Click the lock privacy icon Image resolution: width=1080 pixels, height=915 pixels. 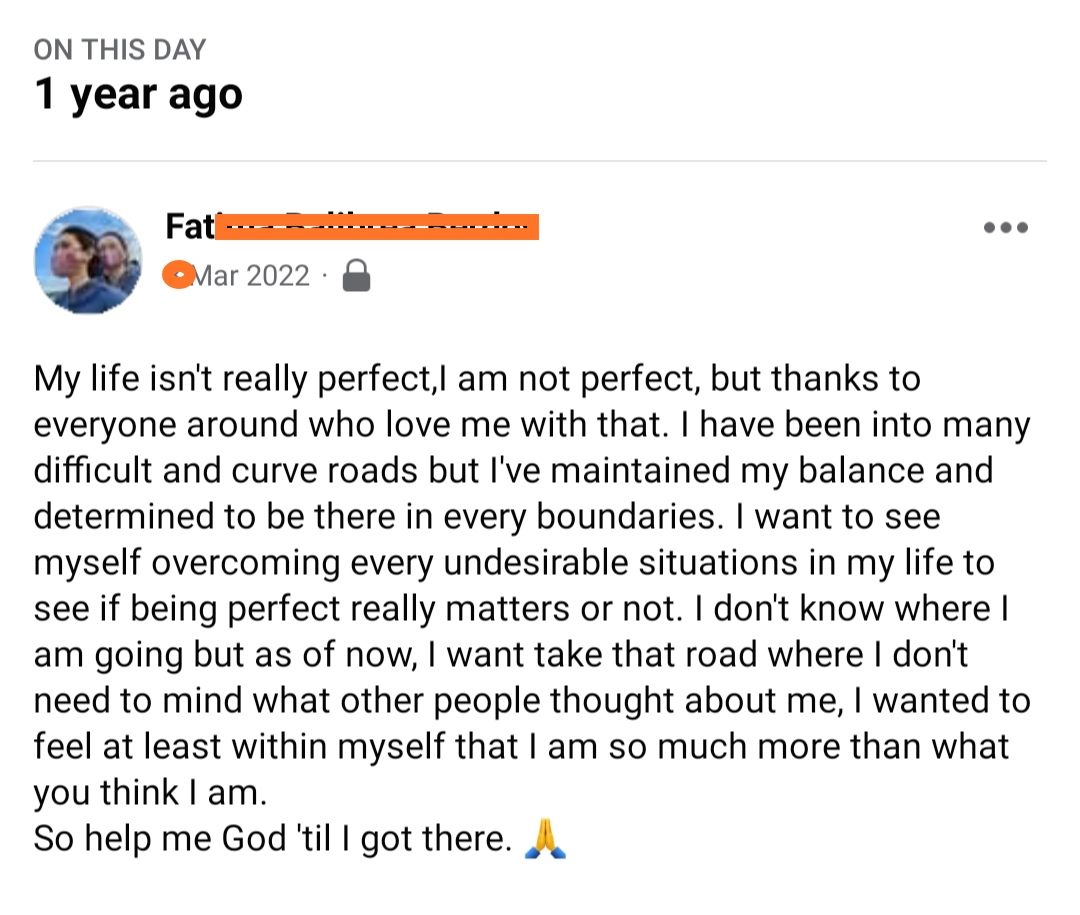[356, 276]
